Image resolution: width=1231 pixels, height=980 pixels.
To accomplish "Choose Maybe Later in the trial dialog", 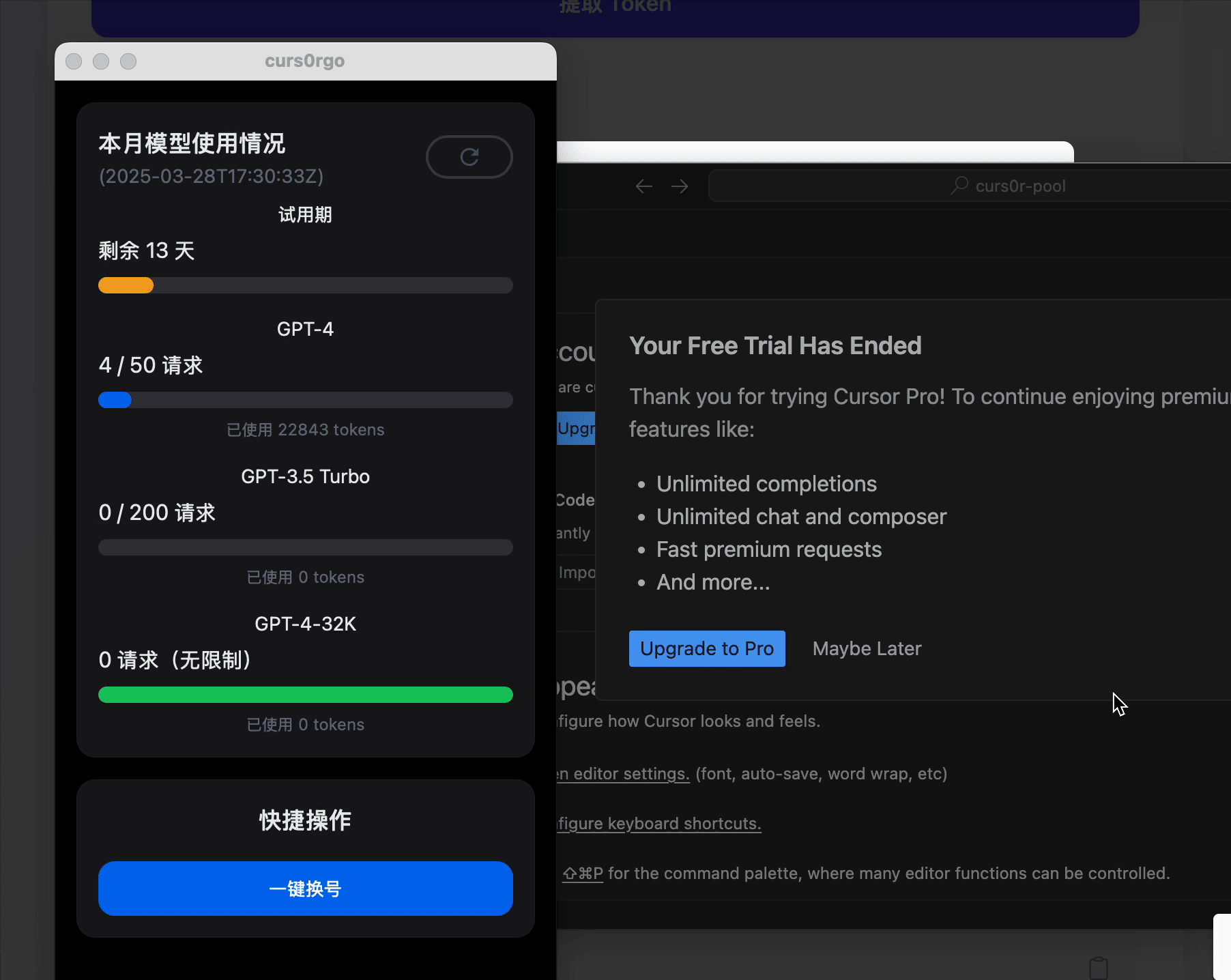I will (867, 648).
